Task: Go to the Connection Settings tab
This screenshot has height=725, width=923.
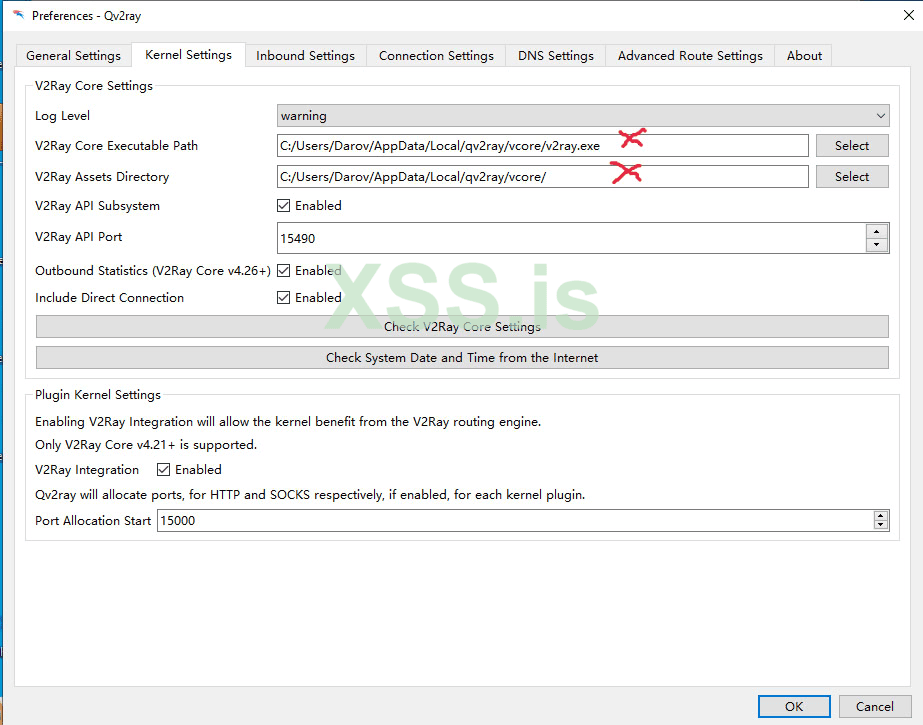Action: click(436, 55)
